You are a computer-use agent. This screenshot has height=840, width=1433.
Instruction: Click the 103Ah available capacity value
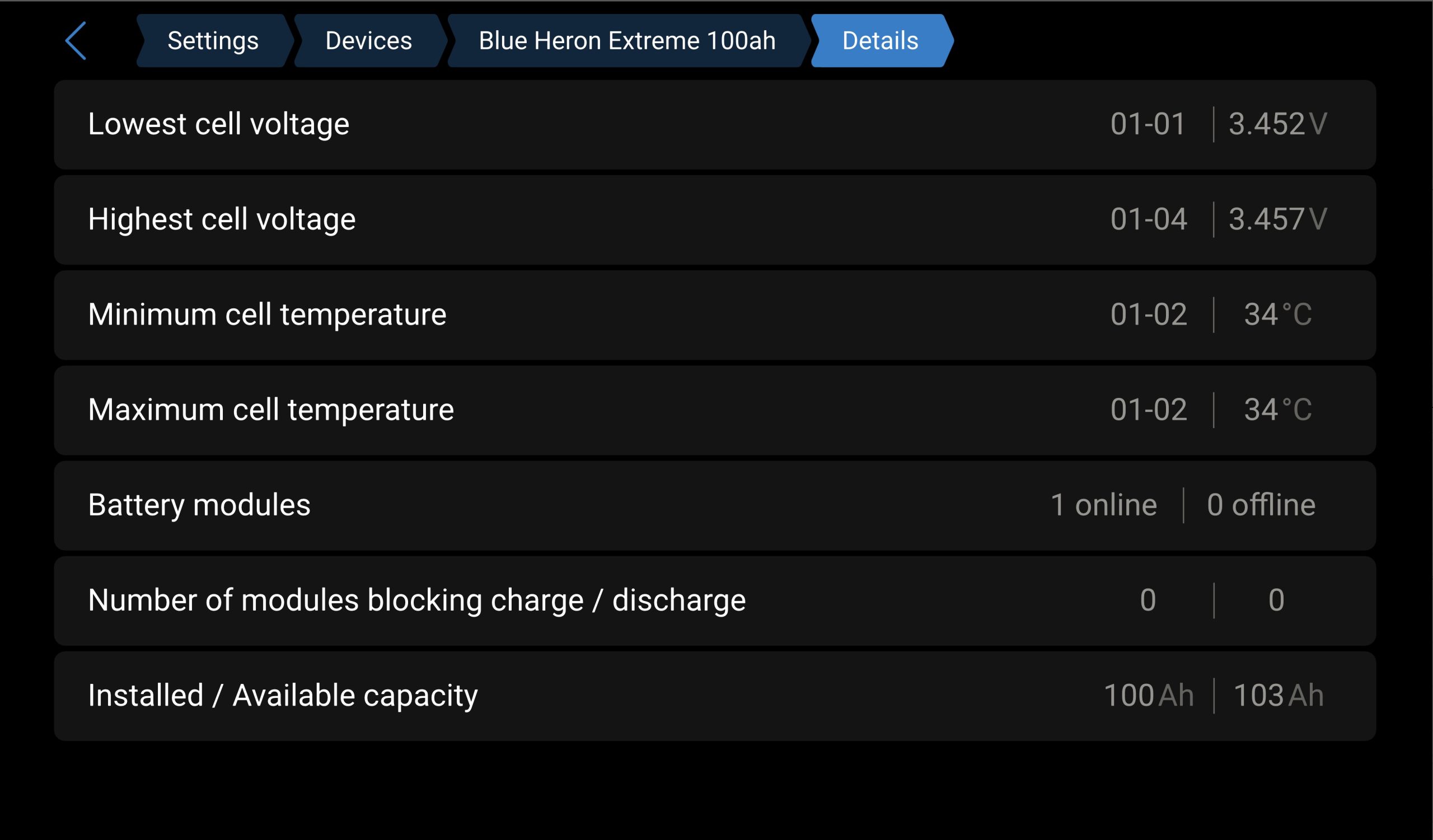pyautogui.click(x=1279, y=696)
